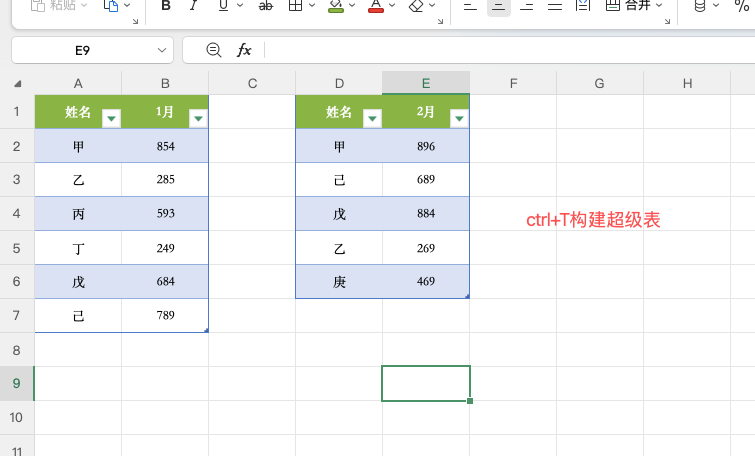
Task: Select cell 庚 in column D
Action: coord(339,282)
